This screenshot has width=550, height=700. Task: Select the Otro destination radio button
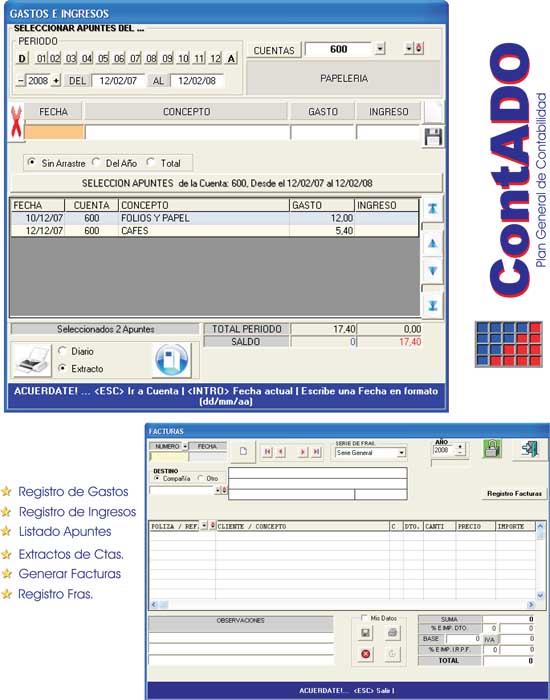[200, 478]
